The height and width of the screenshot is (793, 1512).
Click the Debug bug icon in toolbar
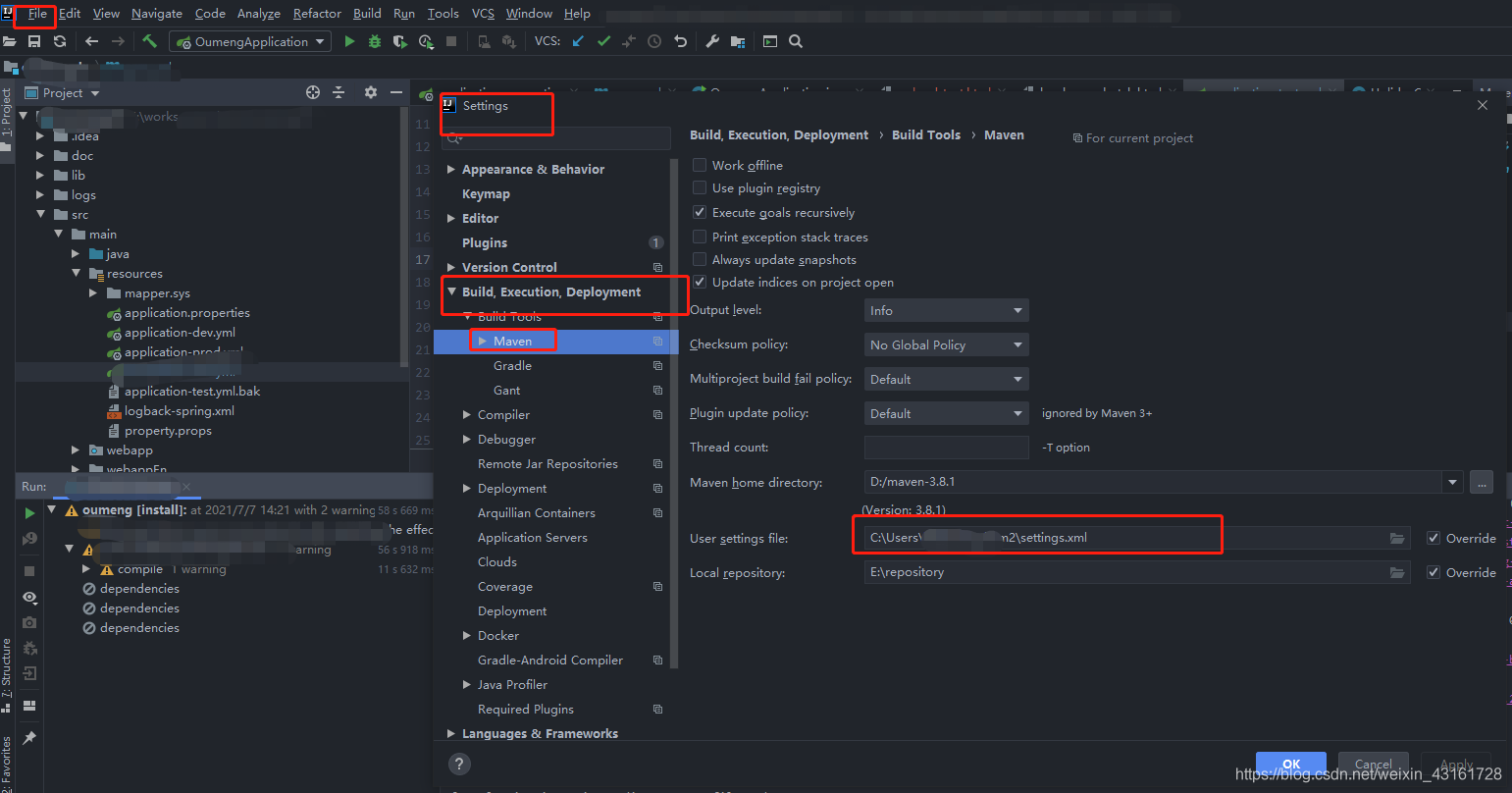[x=375, y=41]
